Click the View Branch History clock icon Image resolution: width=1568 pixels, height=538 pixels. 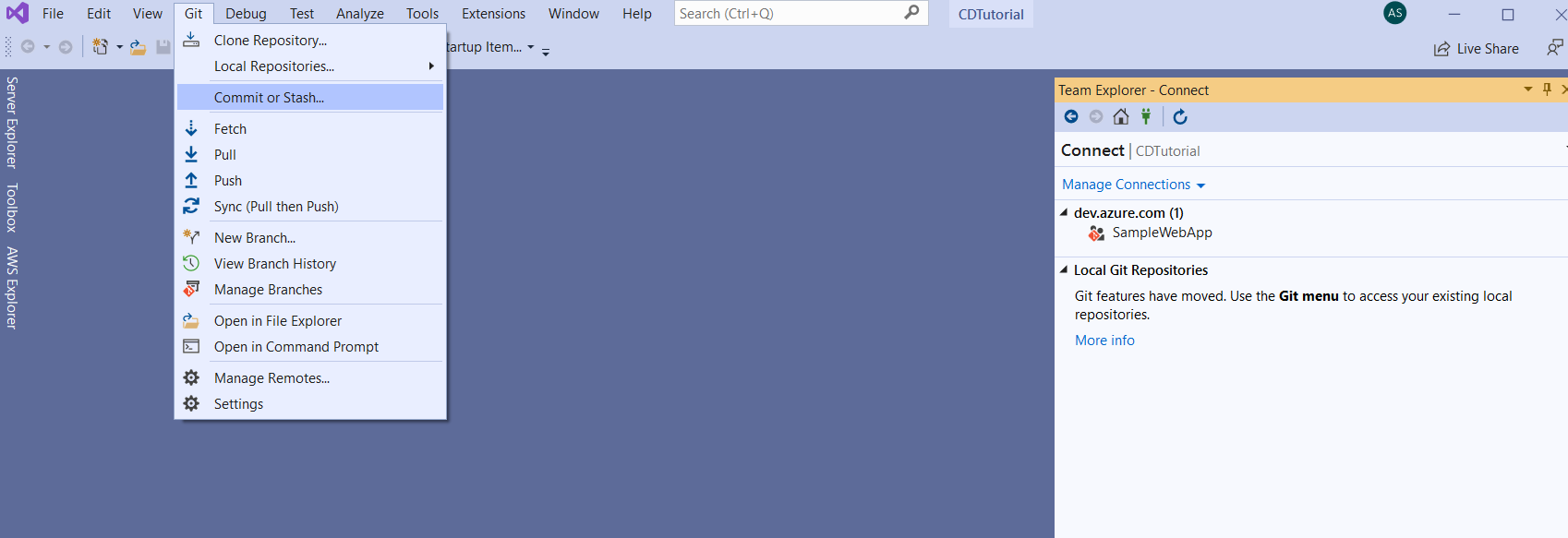pyautogui.click(x=191, y=263)
